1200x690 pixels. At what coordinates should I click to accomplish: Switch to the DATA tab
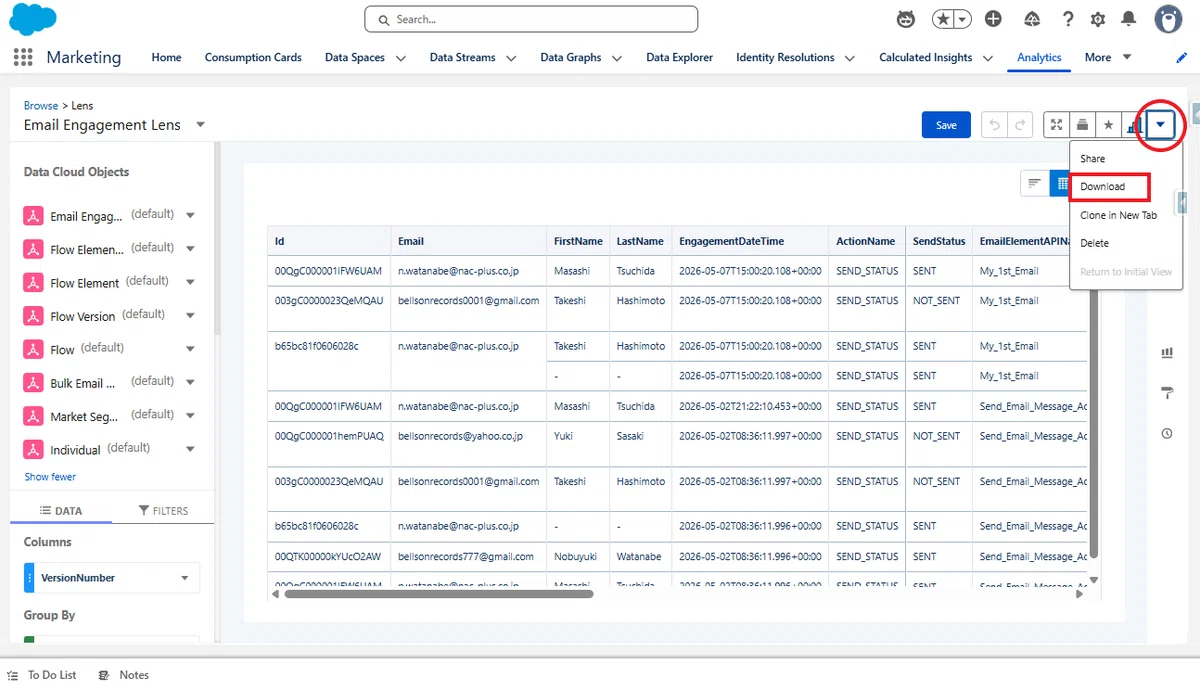(x=61, y=511)
